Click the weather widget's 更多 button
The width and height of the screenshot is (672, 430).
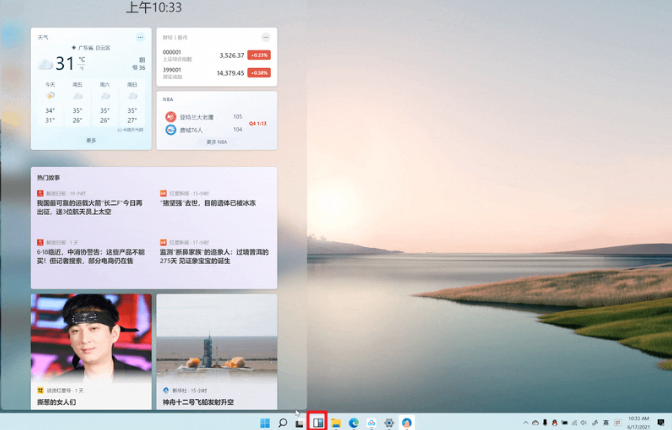(x=91, y=141)
